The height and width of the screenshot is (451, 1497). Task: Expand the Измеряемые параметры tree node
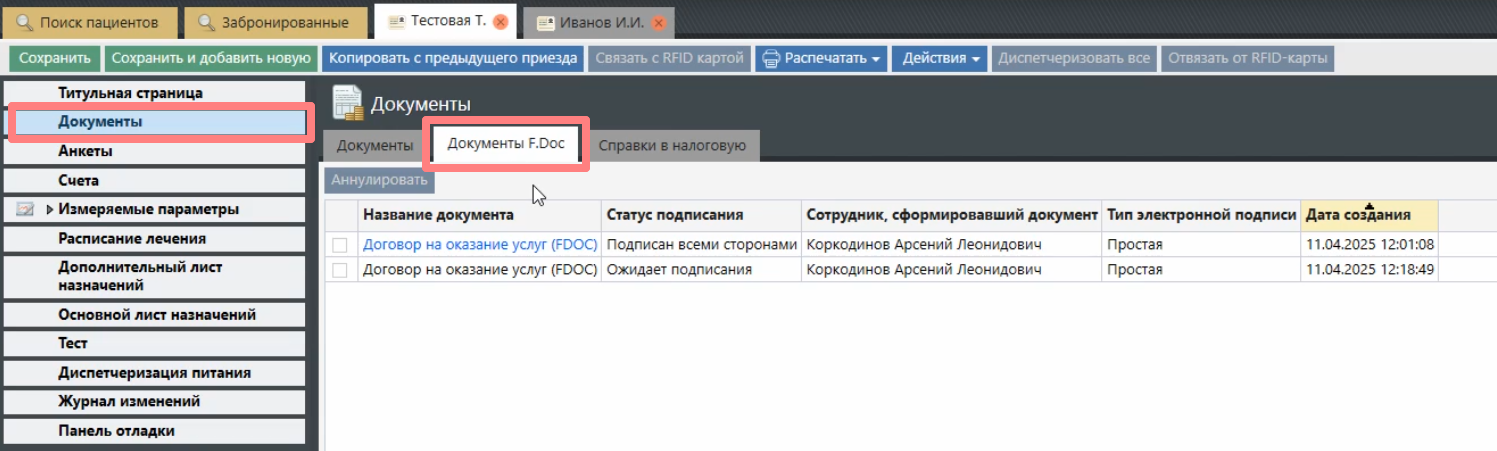tap(49, 210)
